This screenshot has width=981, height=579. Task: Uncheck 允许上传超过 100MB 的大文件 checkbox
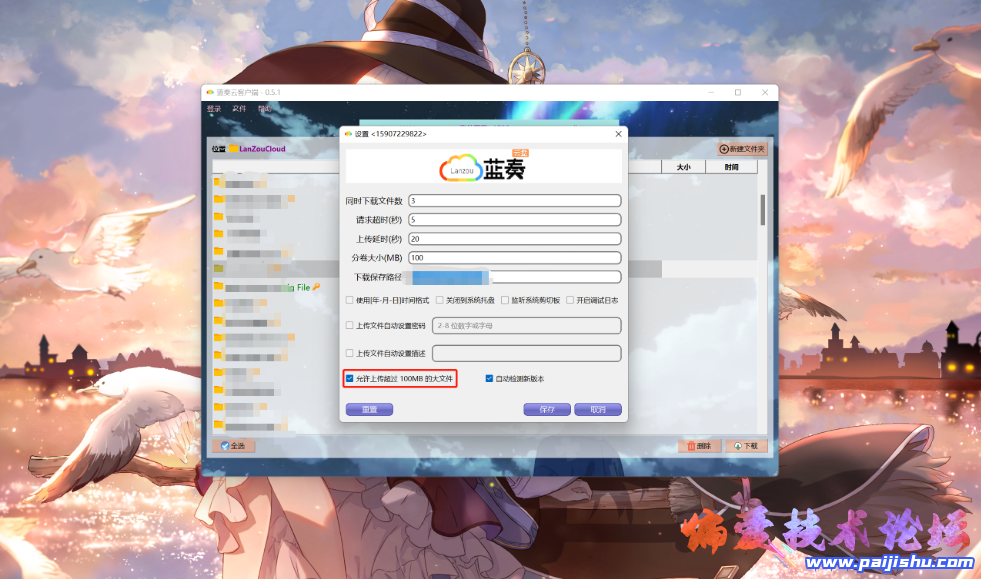click(x=350, y=379)
